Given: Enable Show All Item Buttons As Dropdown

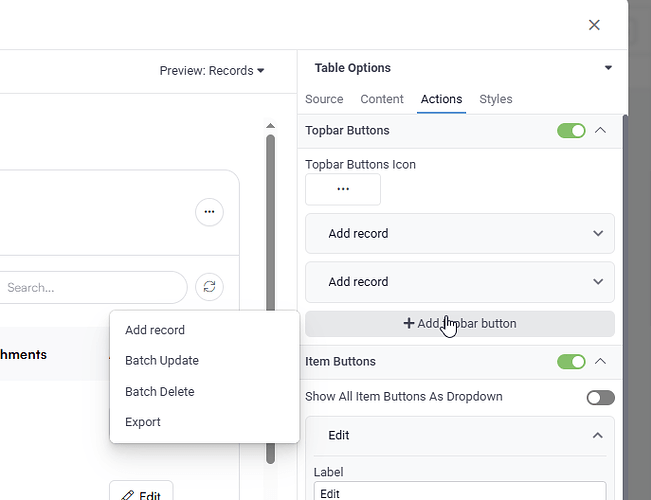Looking at the screenshot, I should point(600,397).
